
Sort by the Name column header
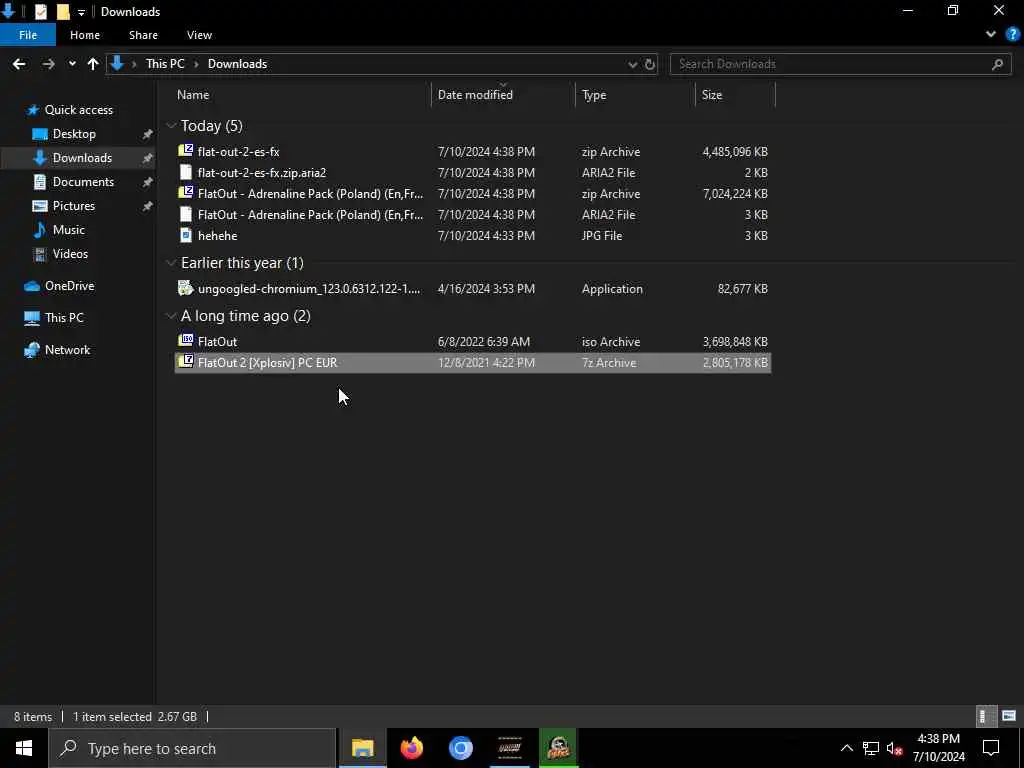pyautogui.click(x=193, y=95)
